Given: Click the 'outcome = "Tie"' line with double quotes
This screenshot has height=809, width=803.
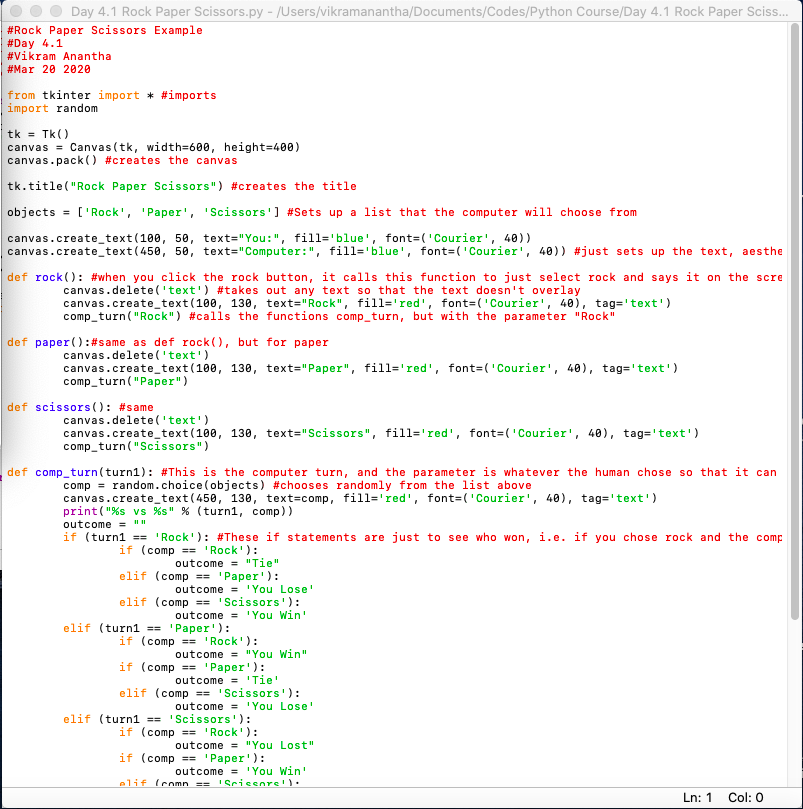Looking at the screenshot, I should pyautogui.click(x=227, y=563).
